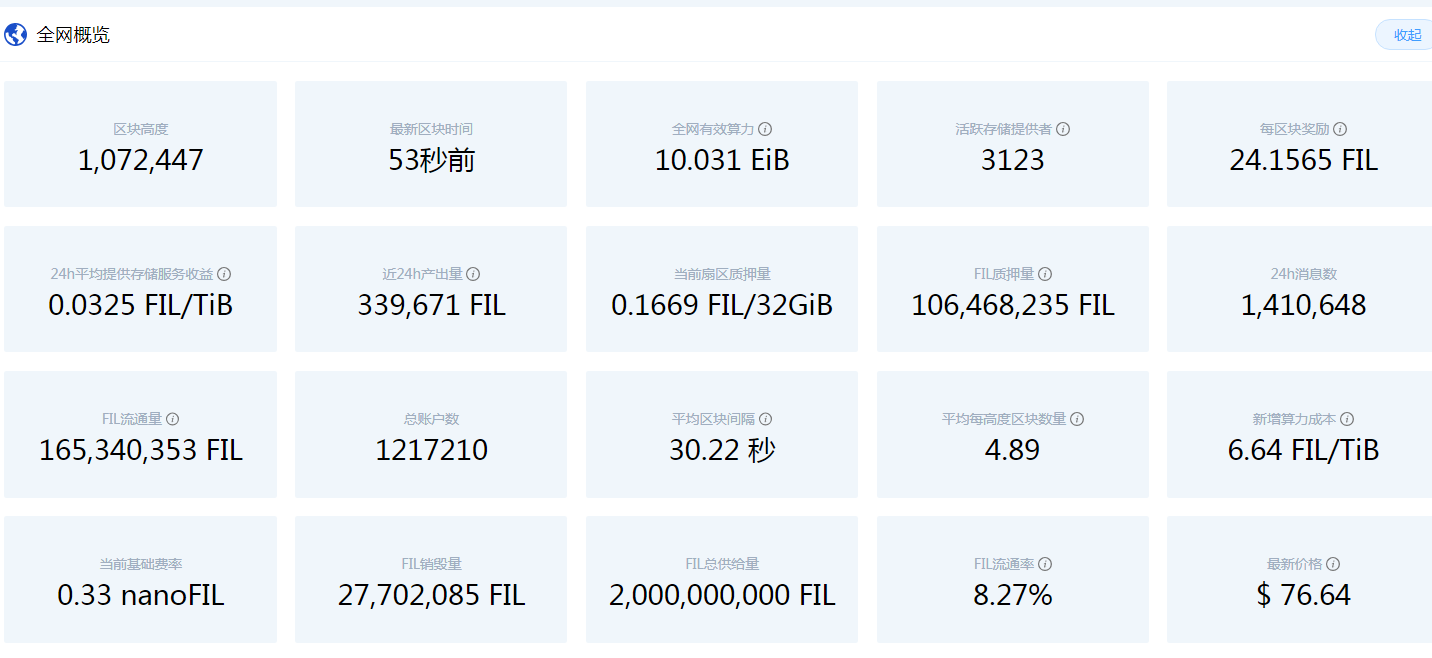Click the globe icon beside 全网概览
The width and height of the screenshot is (1432, 658).
(x=16, y=35)
